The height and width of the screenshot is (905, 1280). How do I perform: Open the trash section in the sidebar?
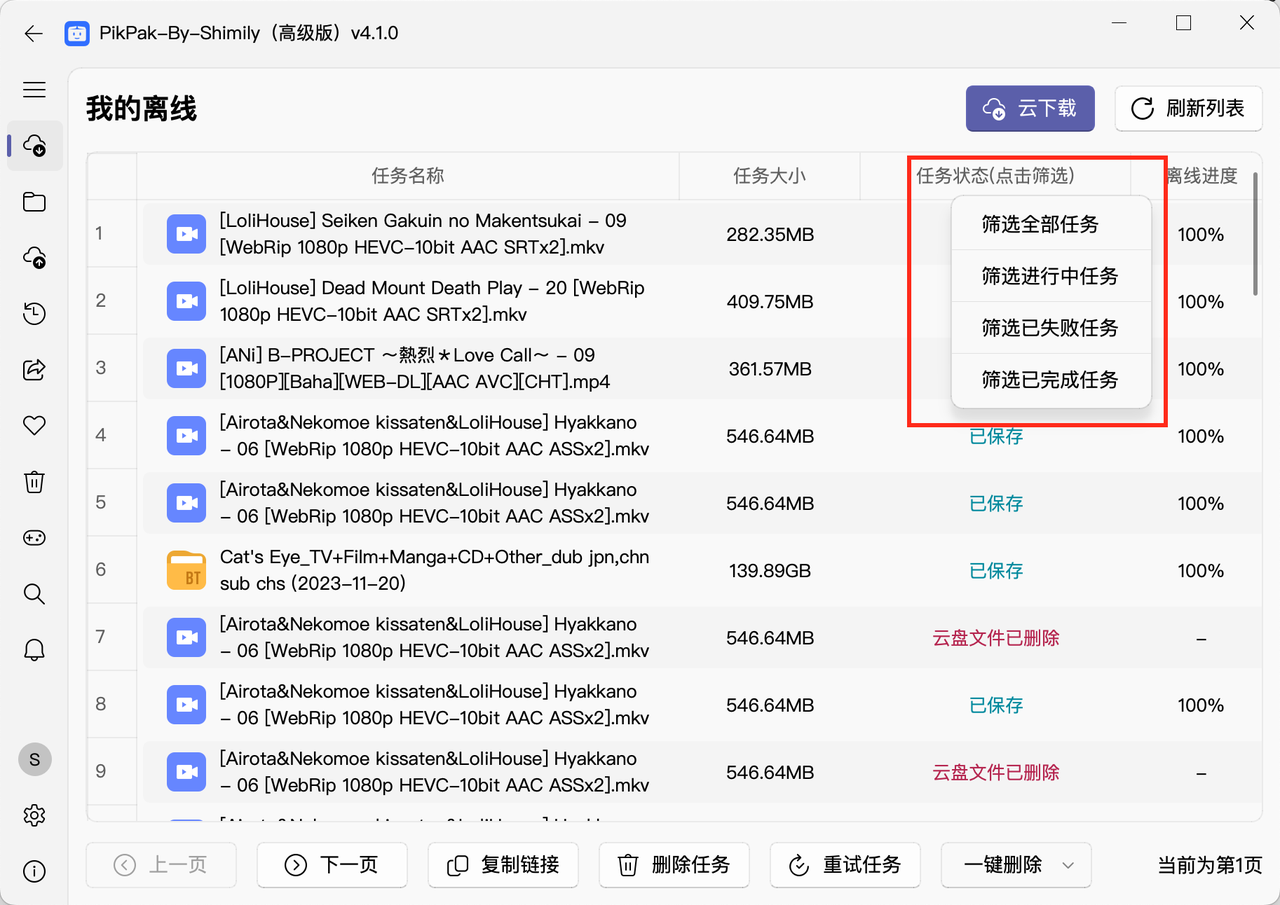pos(34,482)
